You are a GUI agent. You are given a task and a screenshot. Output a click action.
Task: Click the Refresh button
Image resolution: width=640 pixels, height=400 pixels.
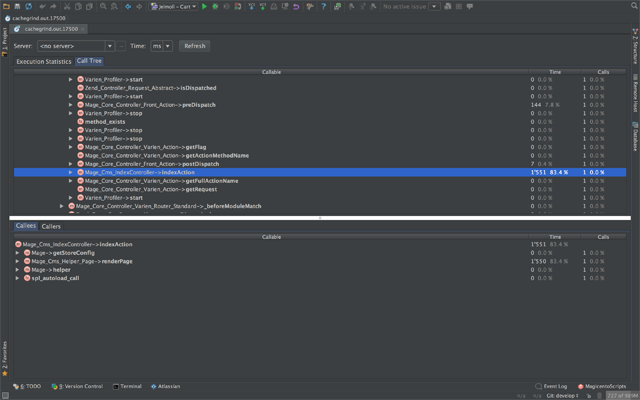click(195, 46)
